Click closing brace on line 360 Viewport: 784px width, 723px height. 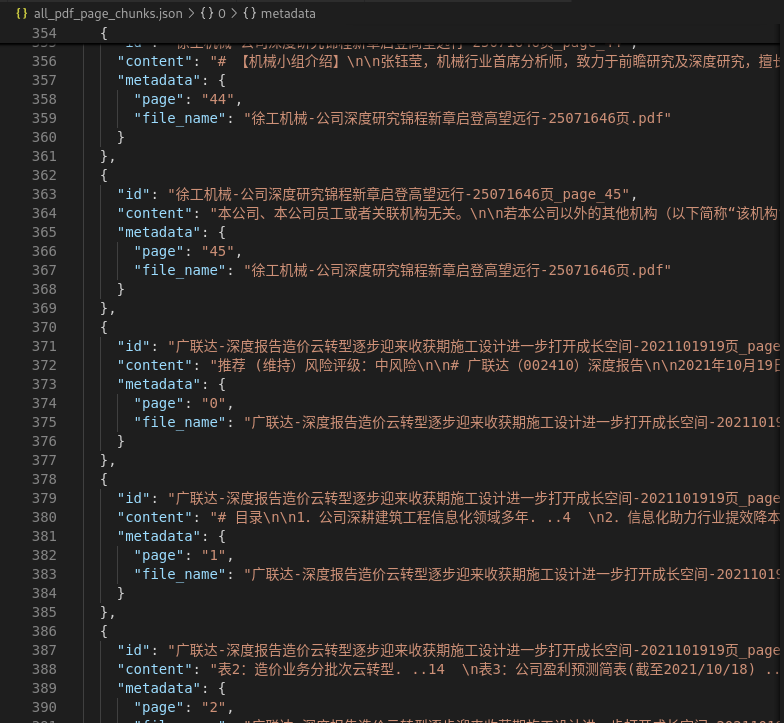[120, 138]
